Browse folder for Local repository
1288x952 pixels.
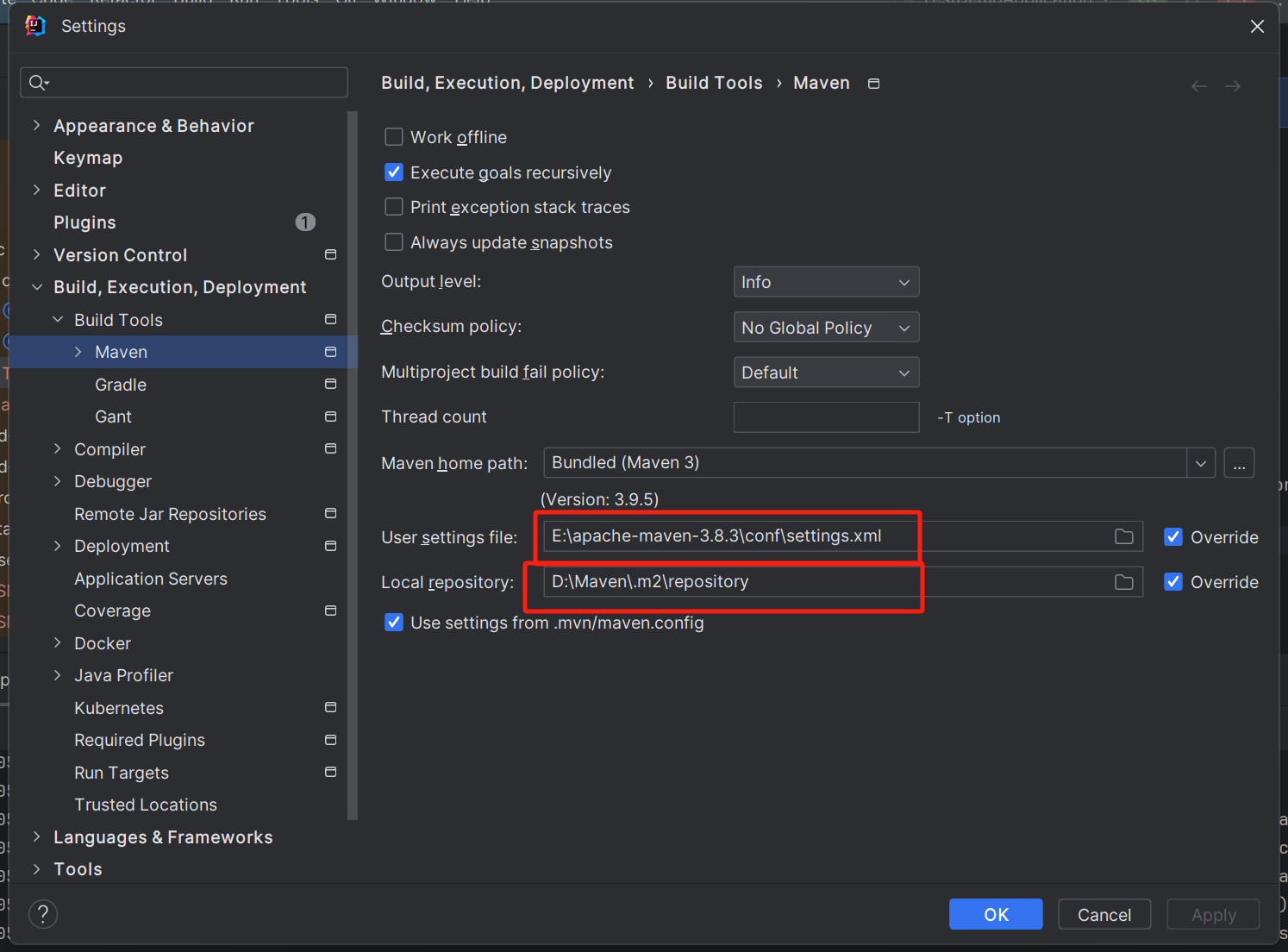[x=1124, y=582]
